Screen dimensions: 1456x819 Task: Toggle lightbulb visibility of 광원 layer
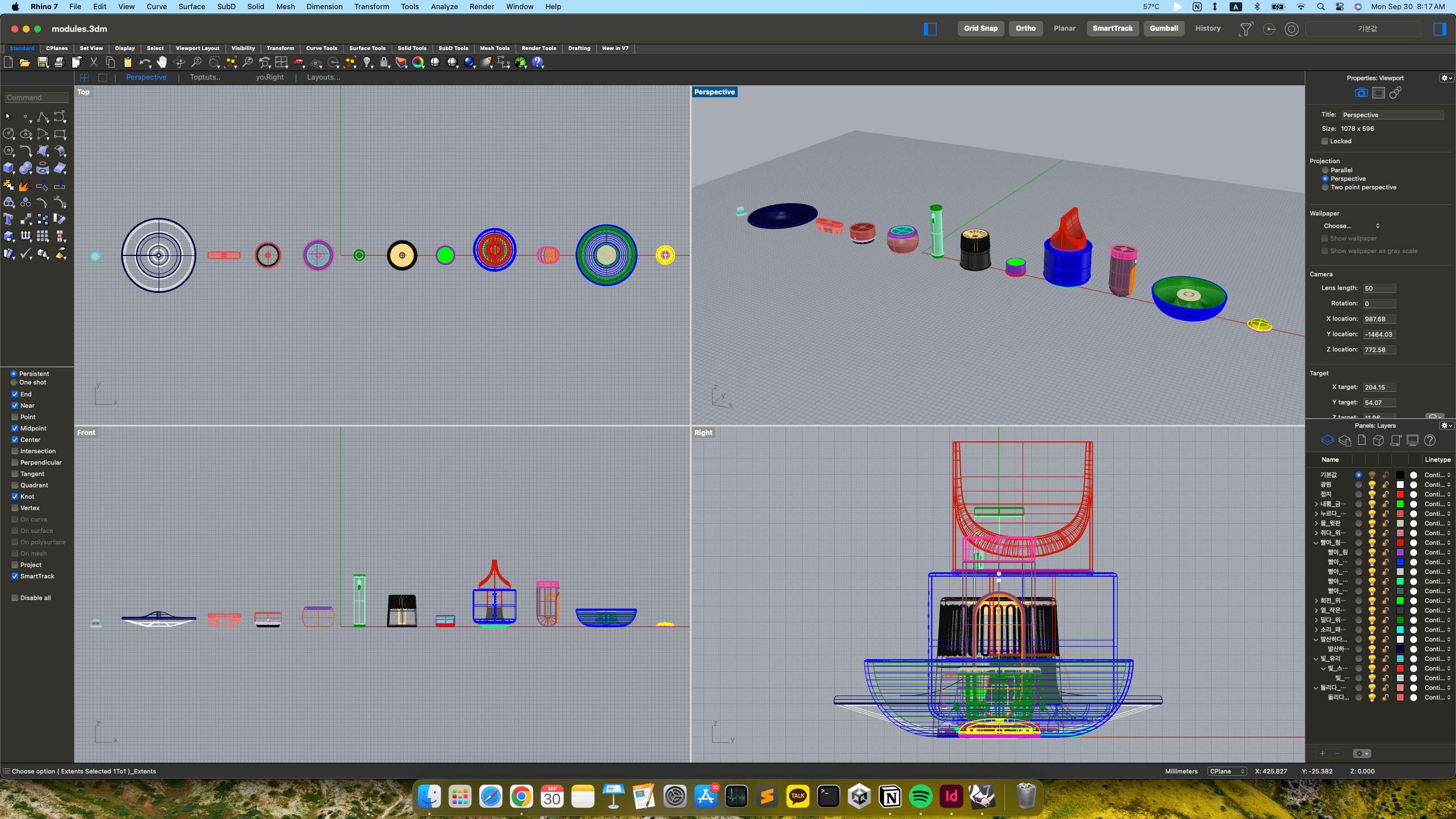pos(1372,485)
